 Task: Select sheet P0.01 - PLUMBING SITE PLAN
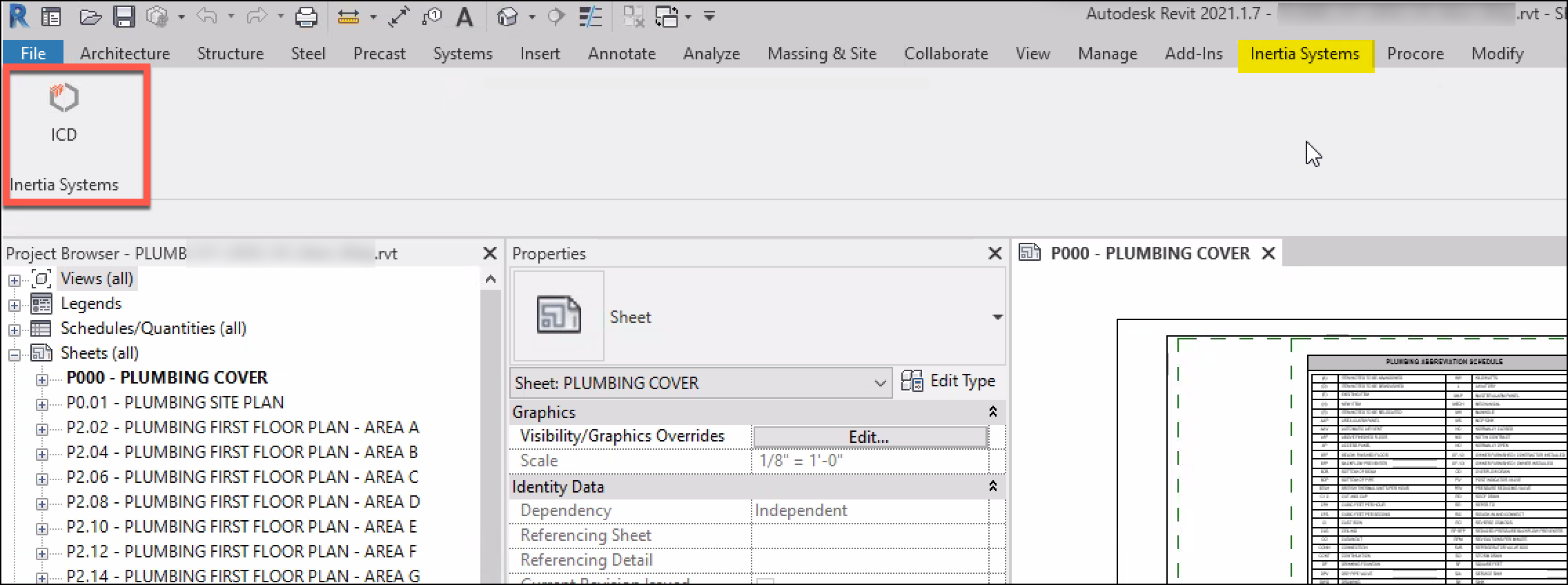[175, 403]
